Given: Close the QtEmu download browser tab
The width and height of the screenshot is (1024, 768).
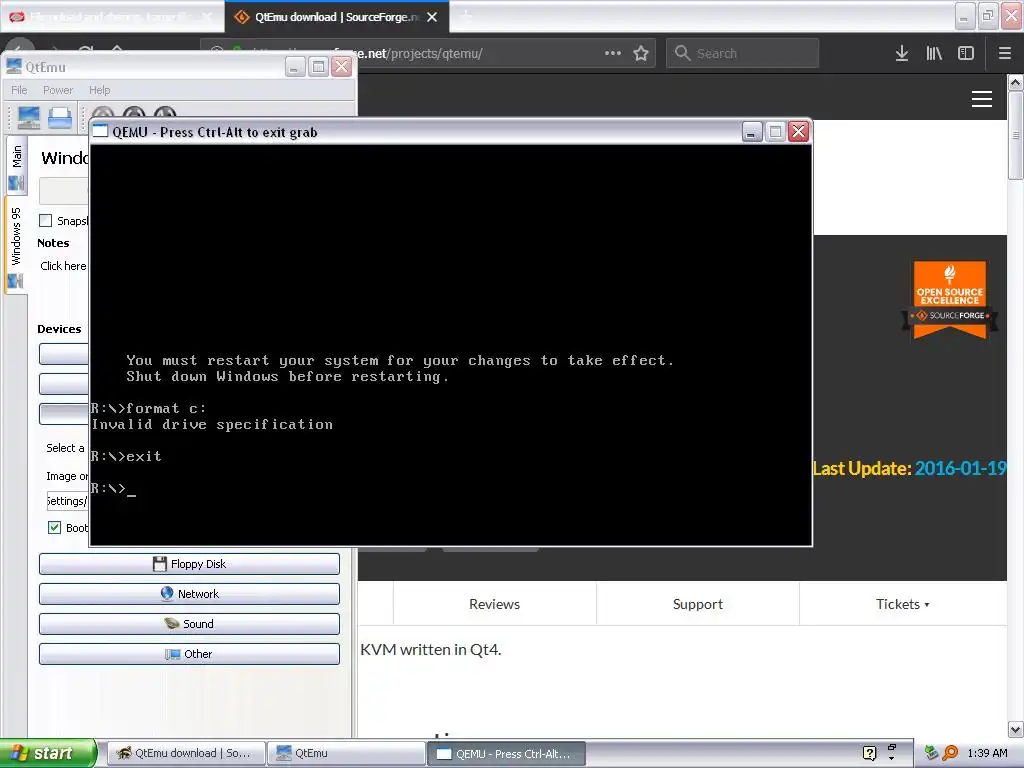Looking at the screenshot, I should point(432,17).
